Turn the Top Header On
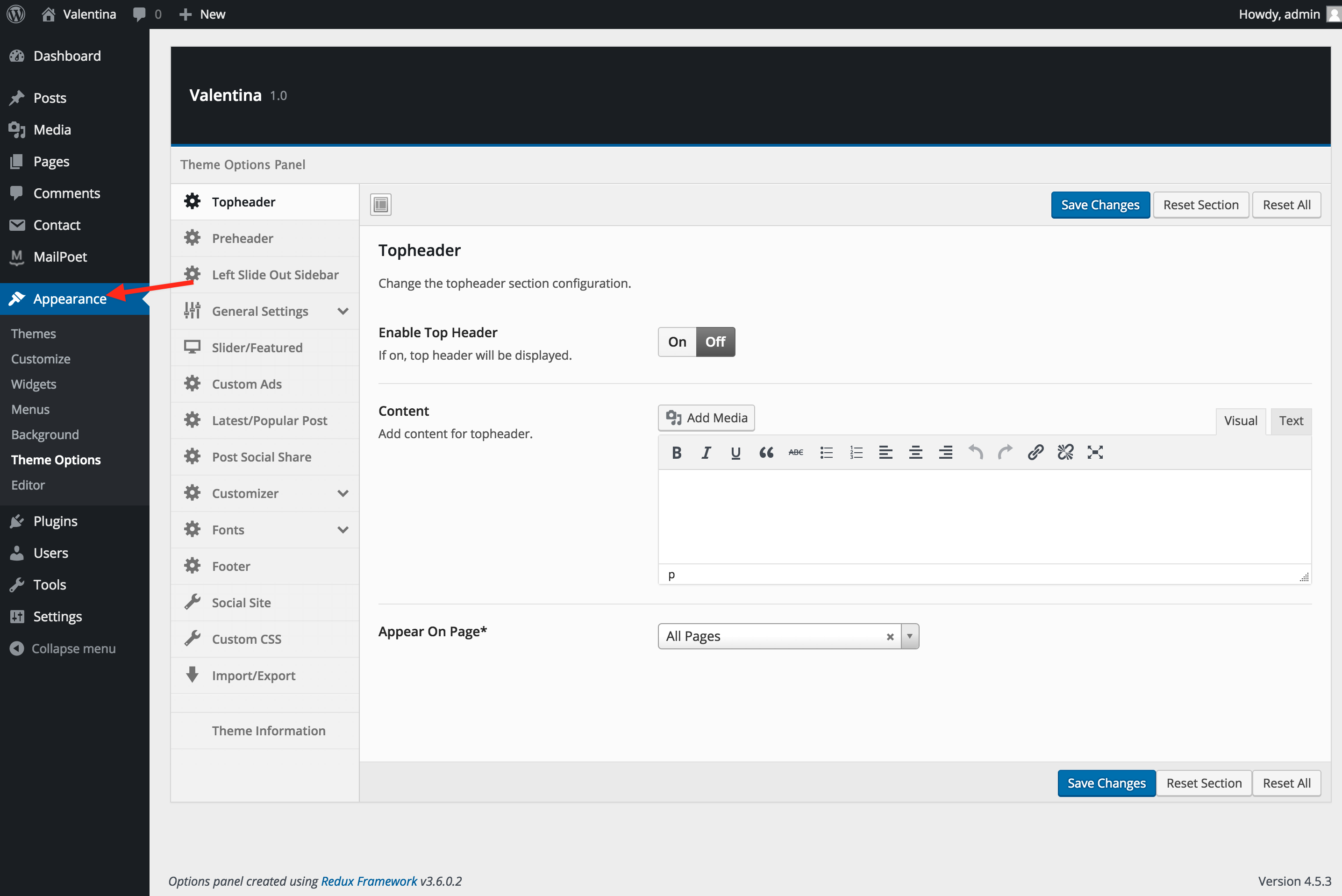Screen dimensions: 1342x896 click(x=677, y=341)
